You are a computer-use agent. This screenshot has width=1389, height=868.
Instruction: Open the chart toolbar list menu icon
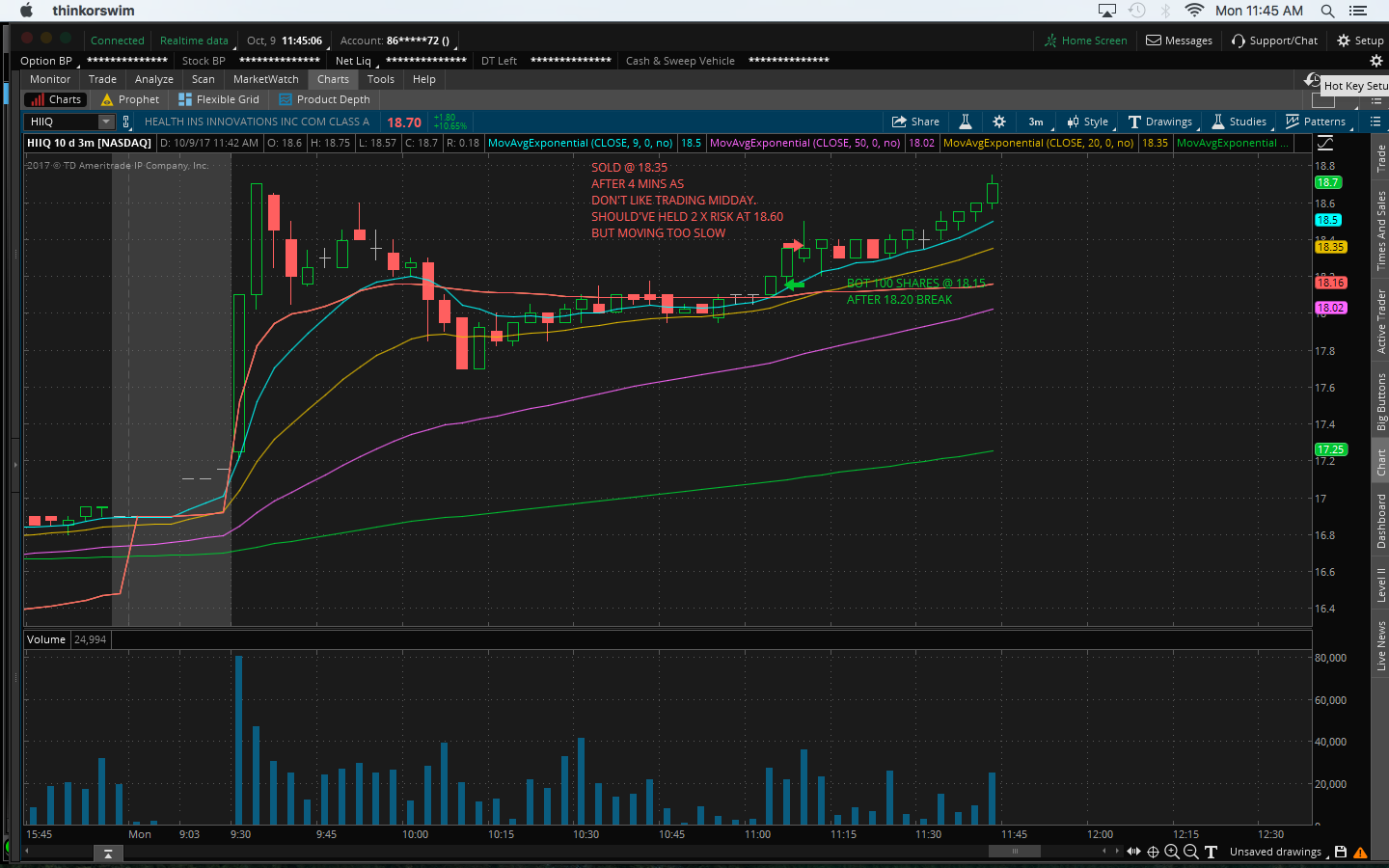[1375, 122]
